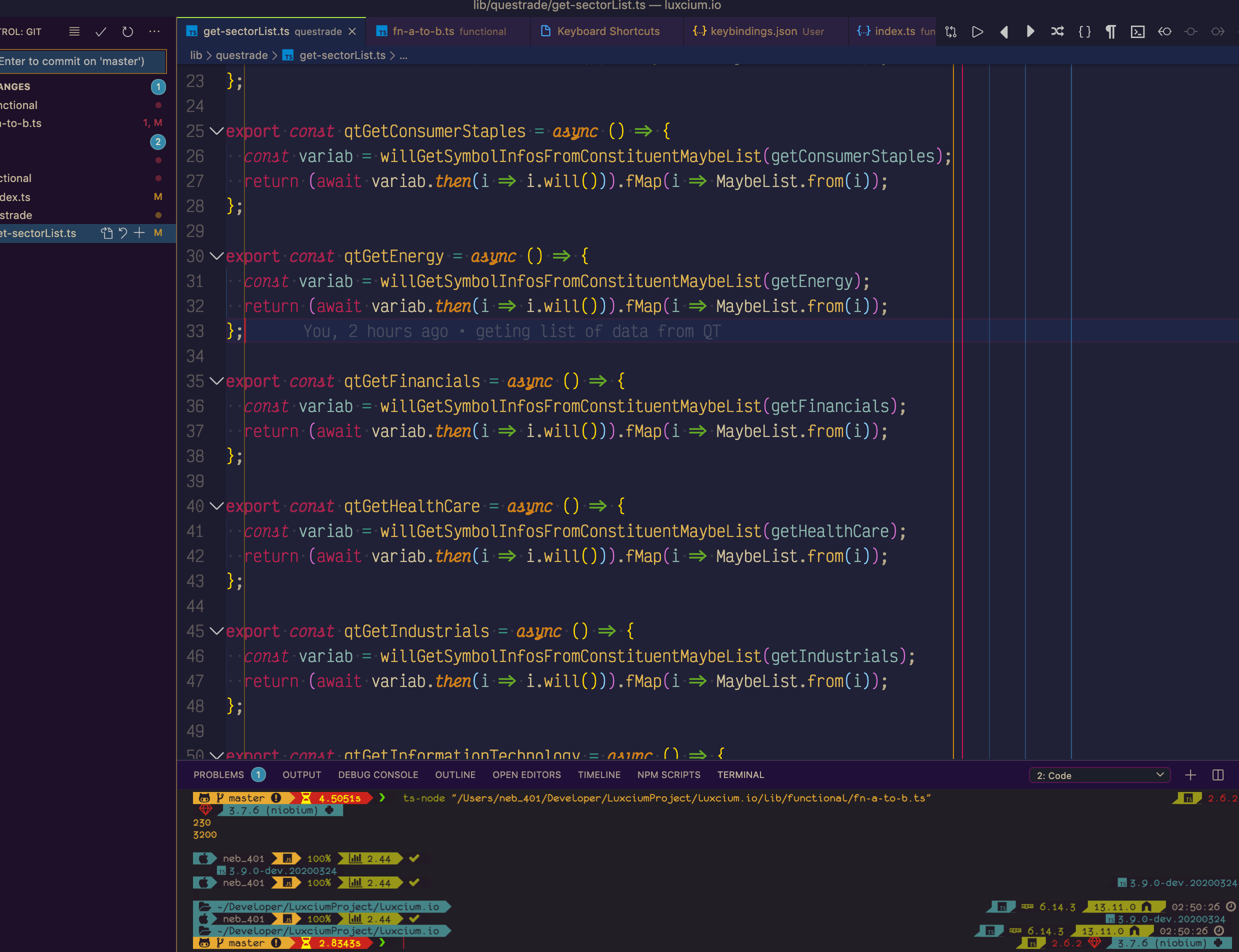Collapse qtGetEnergy function at line 30

(x=216, y=256)
